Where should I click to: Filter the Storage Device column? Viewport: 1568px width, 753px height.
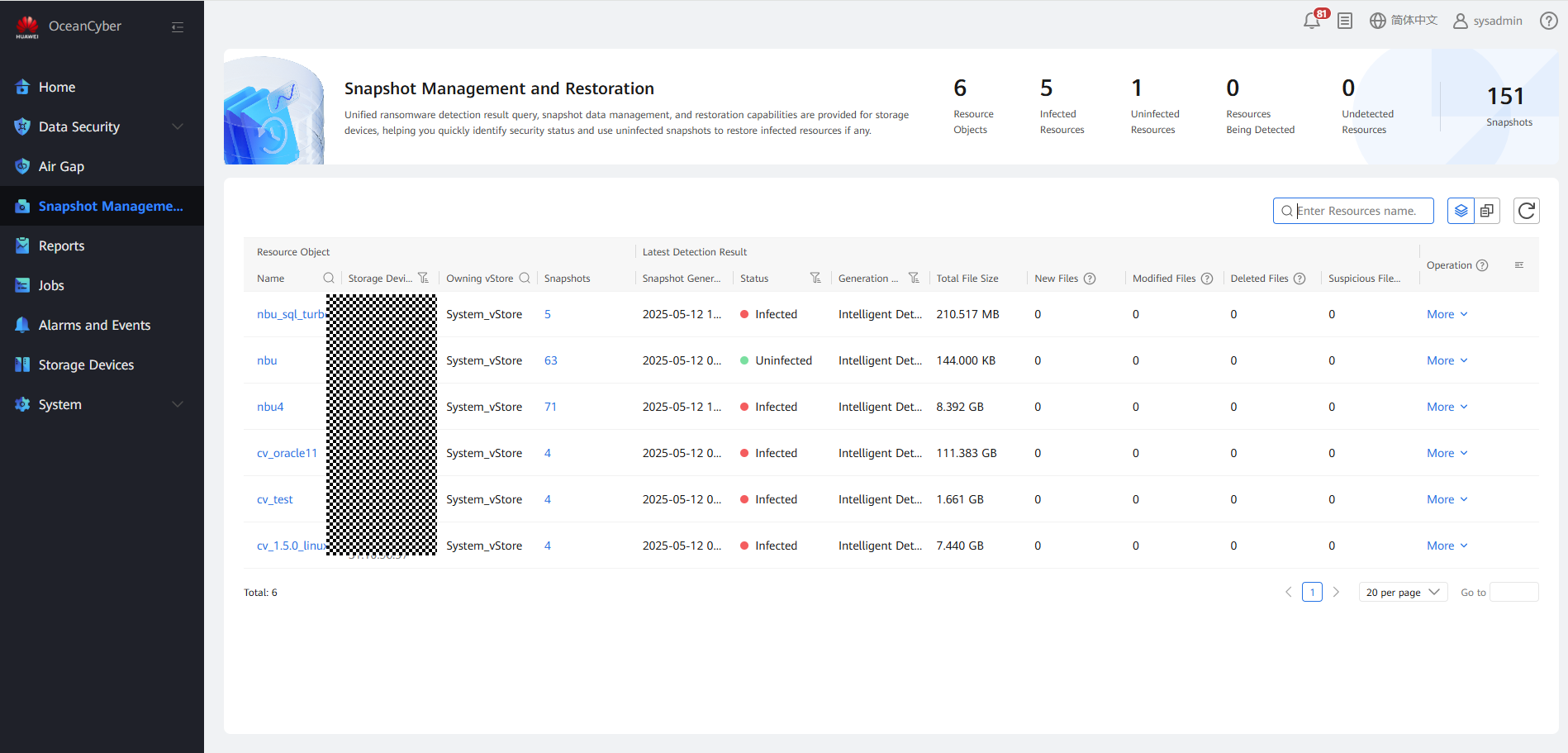[x=423, y=279]
